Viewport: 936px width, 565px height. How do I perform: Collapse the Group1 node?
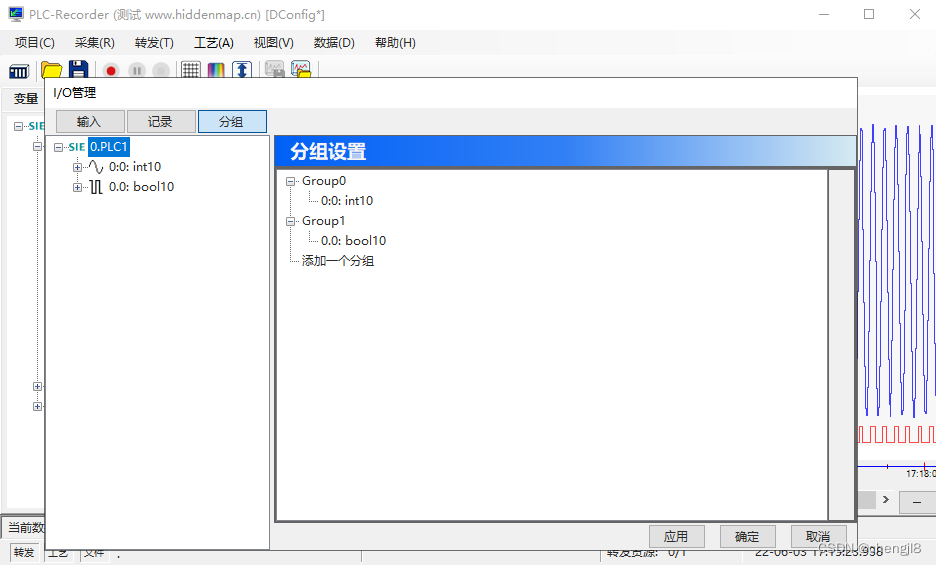[291, 221]
